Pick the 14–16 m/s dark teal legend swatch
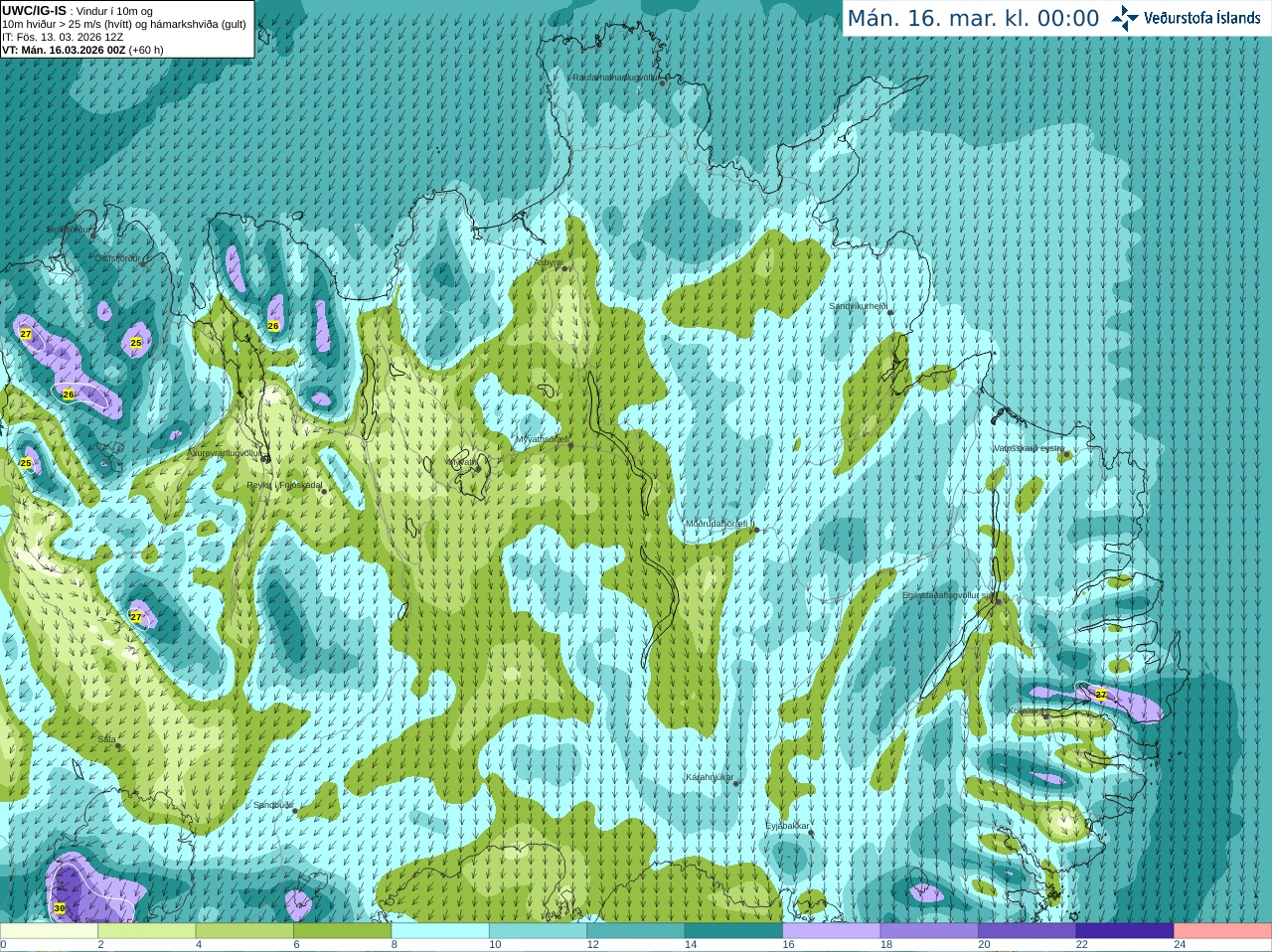Screen dimensions: 1272x952 point(734,931)
